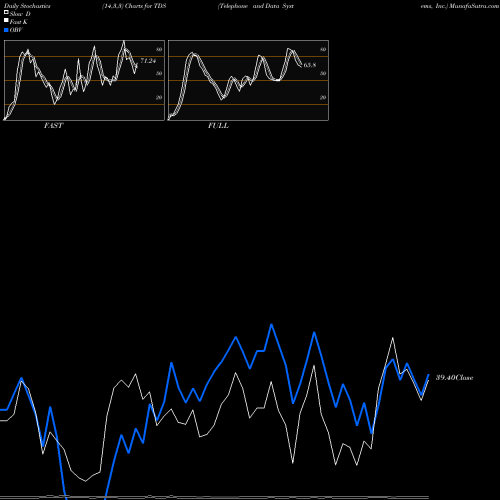Open the MunafaSutra.com watermark link text

pos(474,6)
